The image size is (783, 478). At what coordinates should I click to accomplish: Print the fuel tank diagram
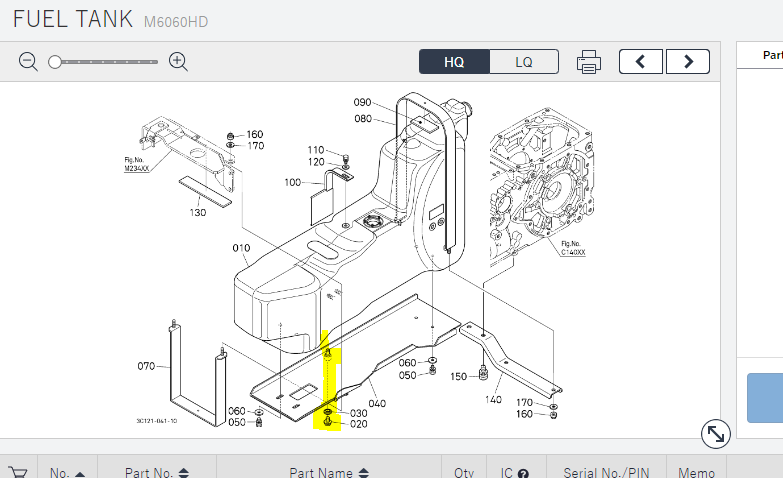[589, 62]
